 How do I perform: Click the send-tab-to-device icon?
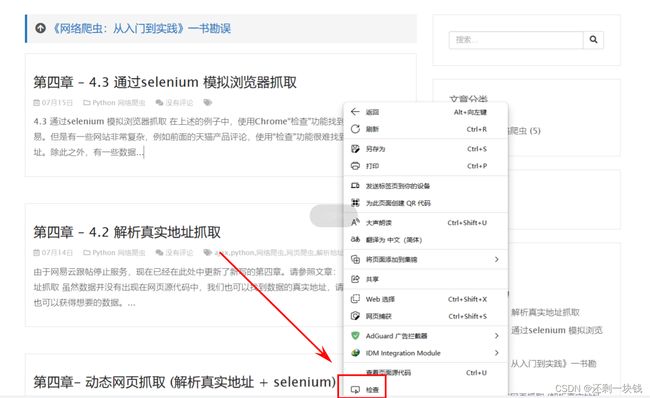click(355, 186)
